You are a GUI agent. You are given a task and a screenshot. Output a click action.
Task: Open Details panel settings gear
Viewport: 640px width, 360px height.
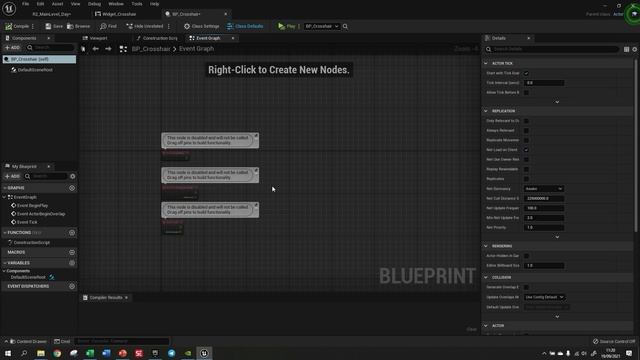635,49
